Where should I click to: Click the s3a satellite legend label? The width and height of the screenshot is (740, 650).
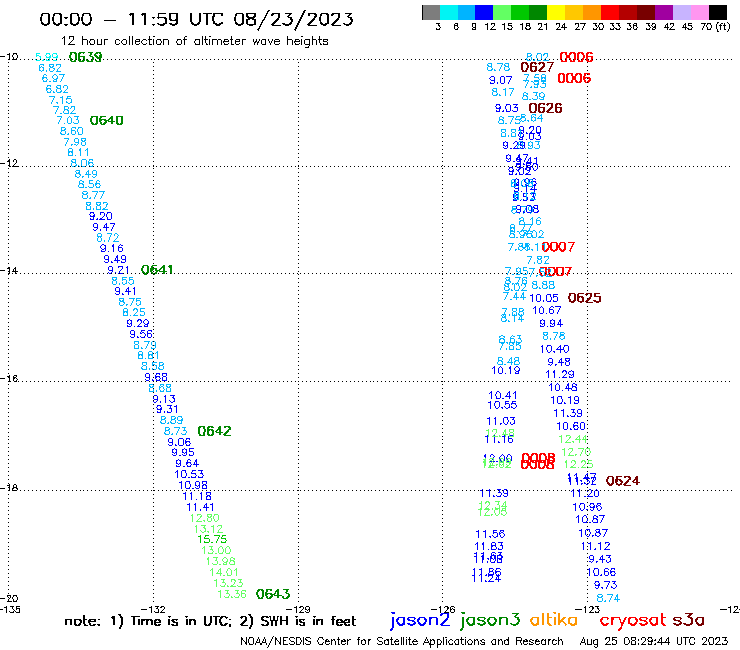pyautogui.click(x=688, y=620)
